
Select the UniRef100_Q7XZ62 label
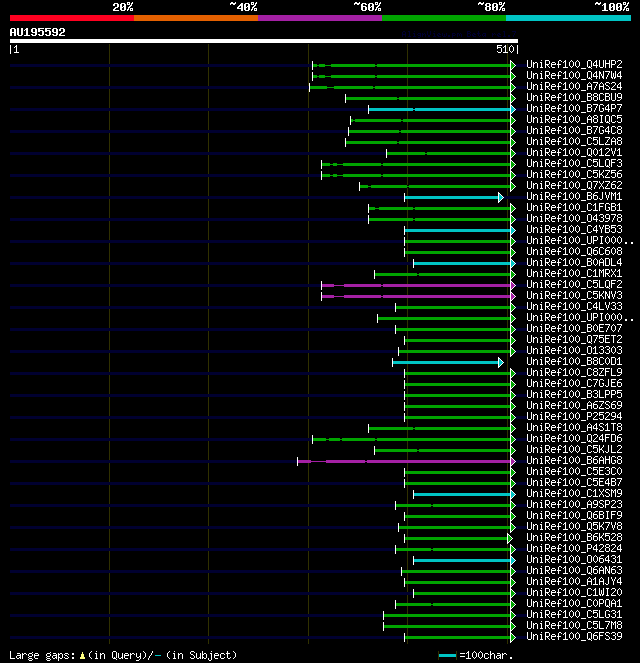click(x=574, y=185)
